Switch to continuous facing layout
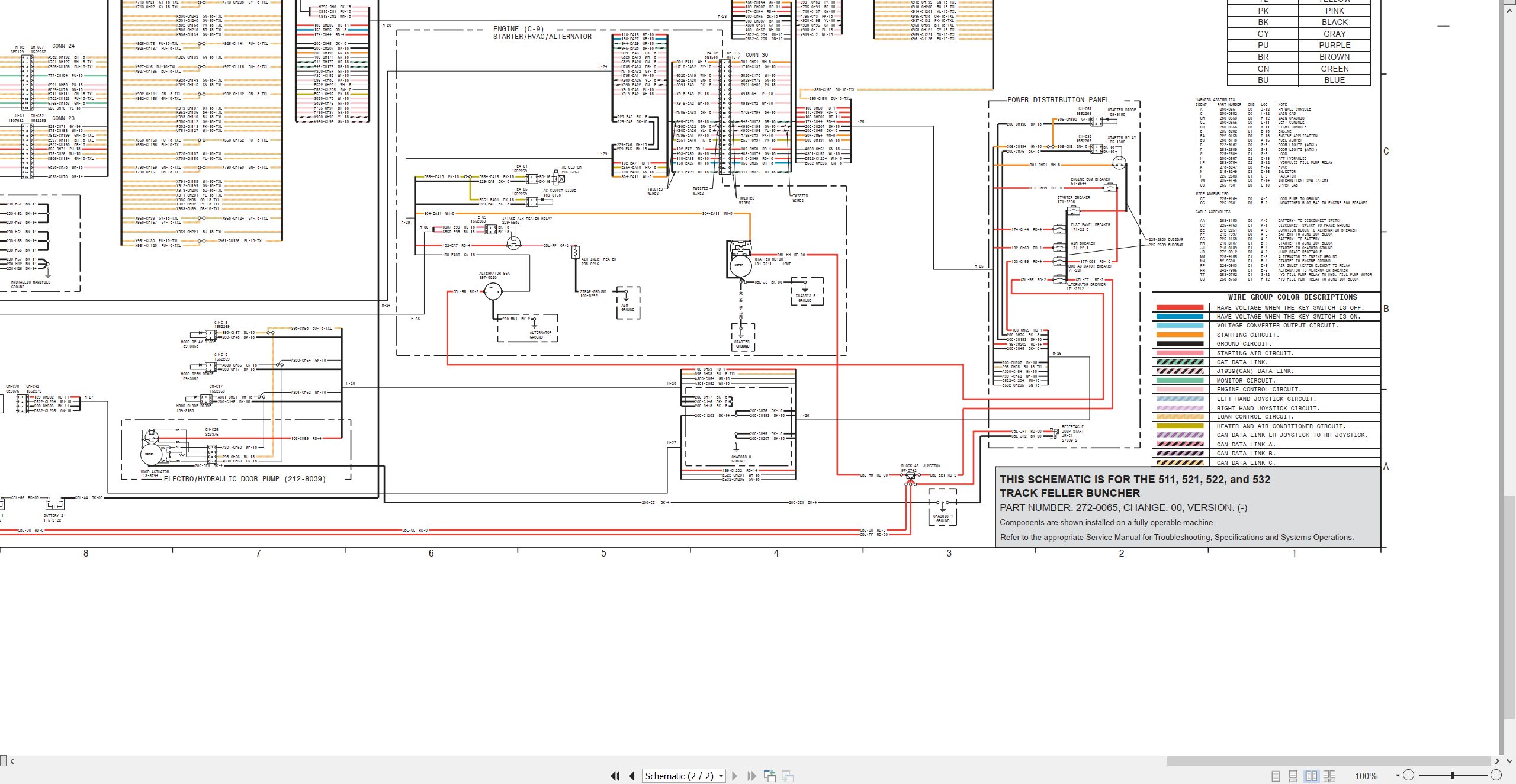1516x784 pixels. pos(1329,776)
